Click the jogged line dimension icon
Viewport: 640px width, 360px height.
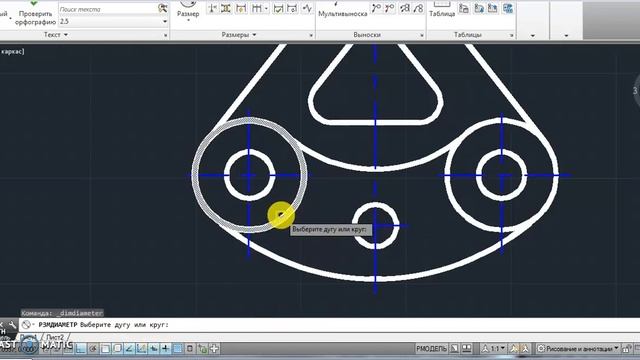307,8
